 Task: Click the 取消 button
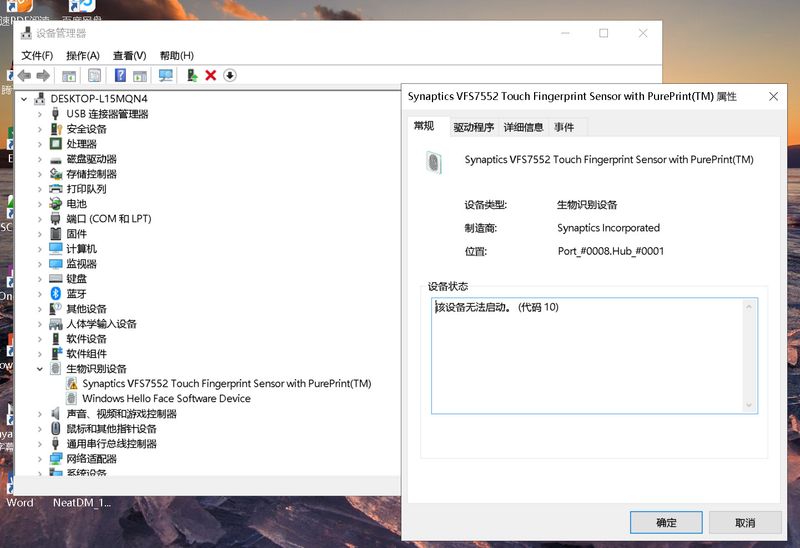[745, 522]
